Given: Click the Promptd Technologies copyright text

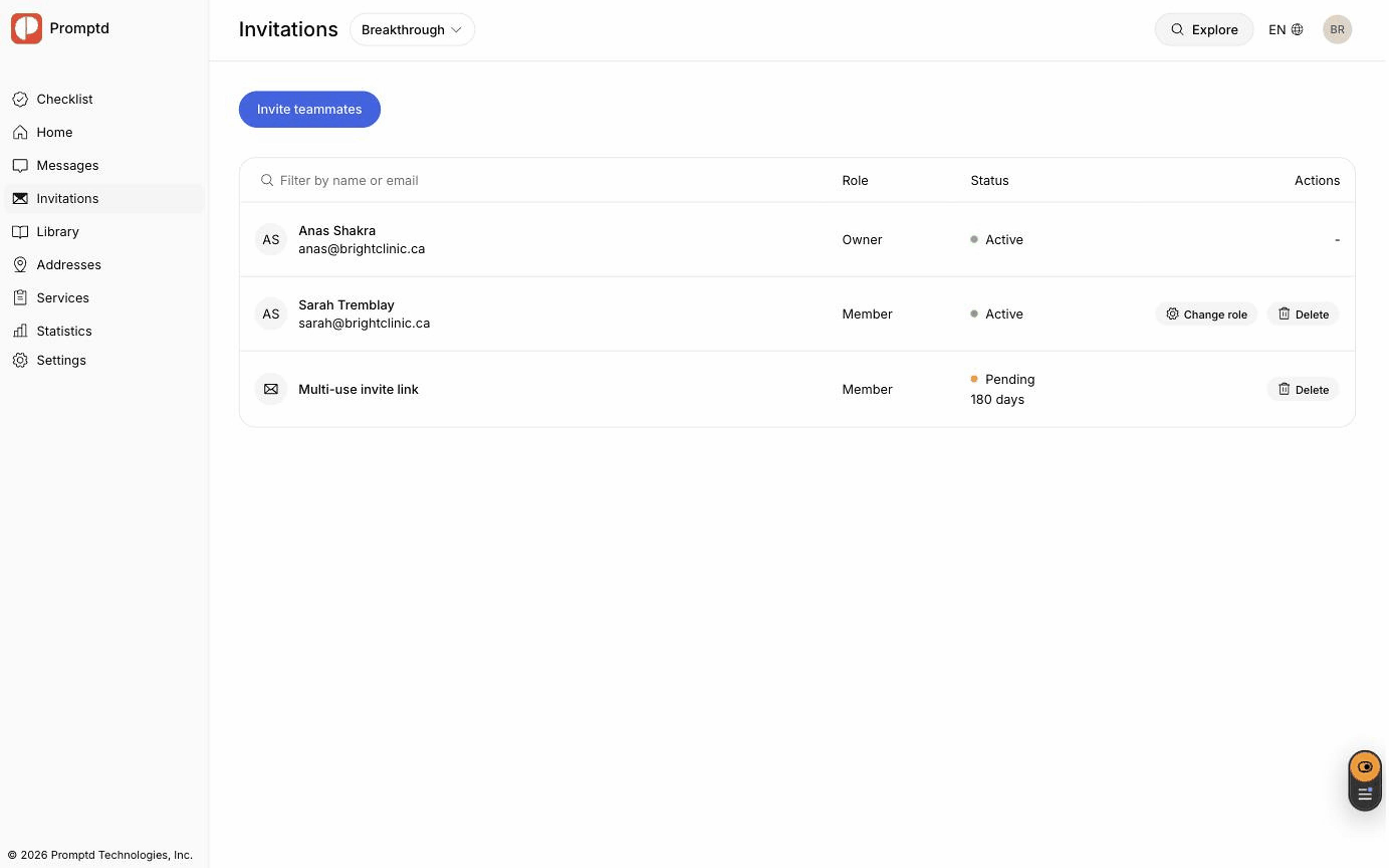Looking at the screenshot, I should coord(101,855).
